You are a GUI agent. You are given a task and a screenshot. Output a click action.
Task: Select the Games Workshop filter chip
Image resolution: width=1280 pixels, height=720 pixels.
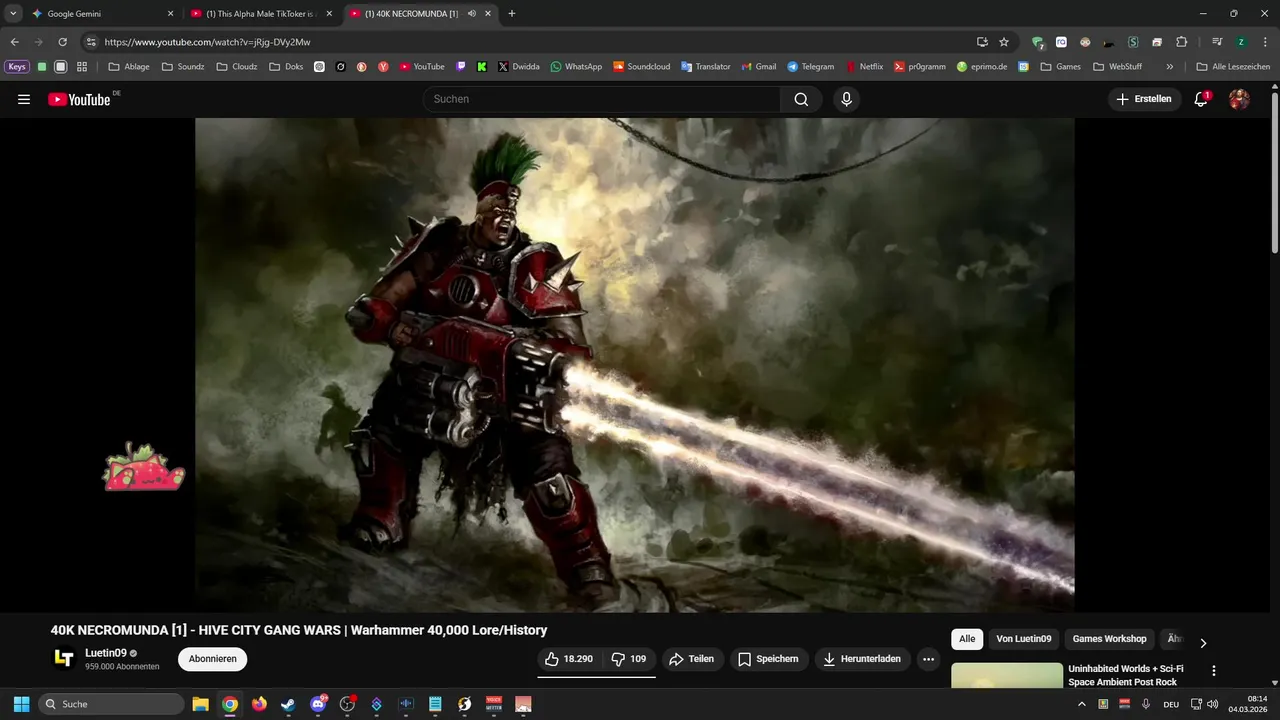(x=1110, y=639)
